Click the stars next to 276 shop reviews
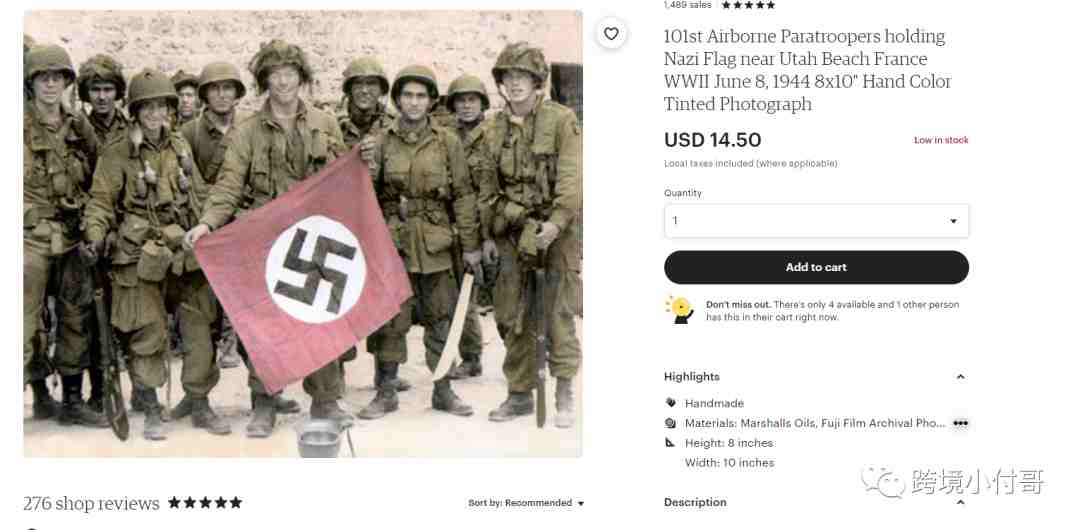 205,502
